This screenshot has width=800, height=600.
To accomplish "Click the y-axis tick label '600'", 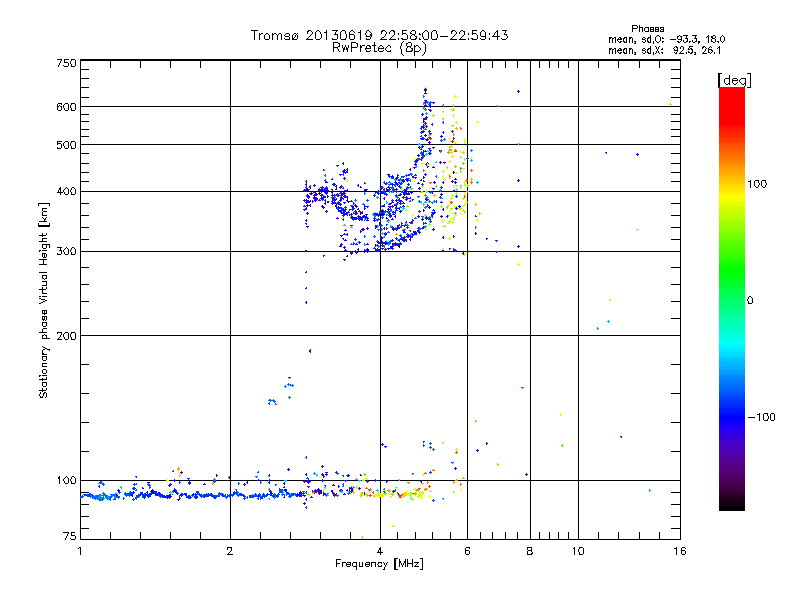I will click(66, 107).
